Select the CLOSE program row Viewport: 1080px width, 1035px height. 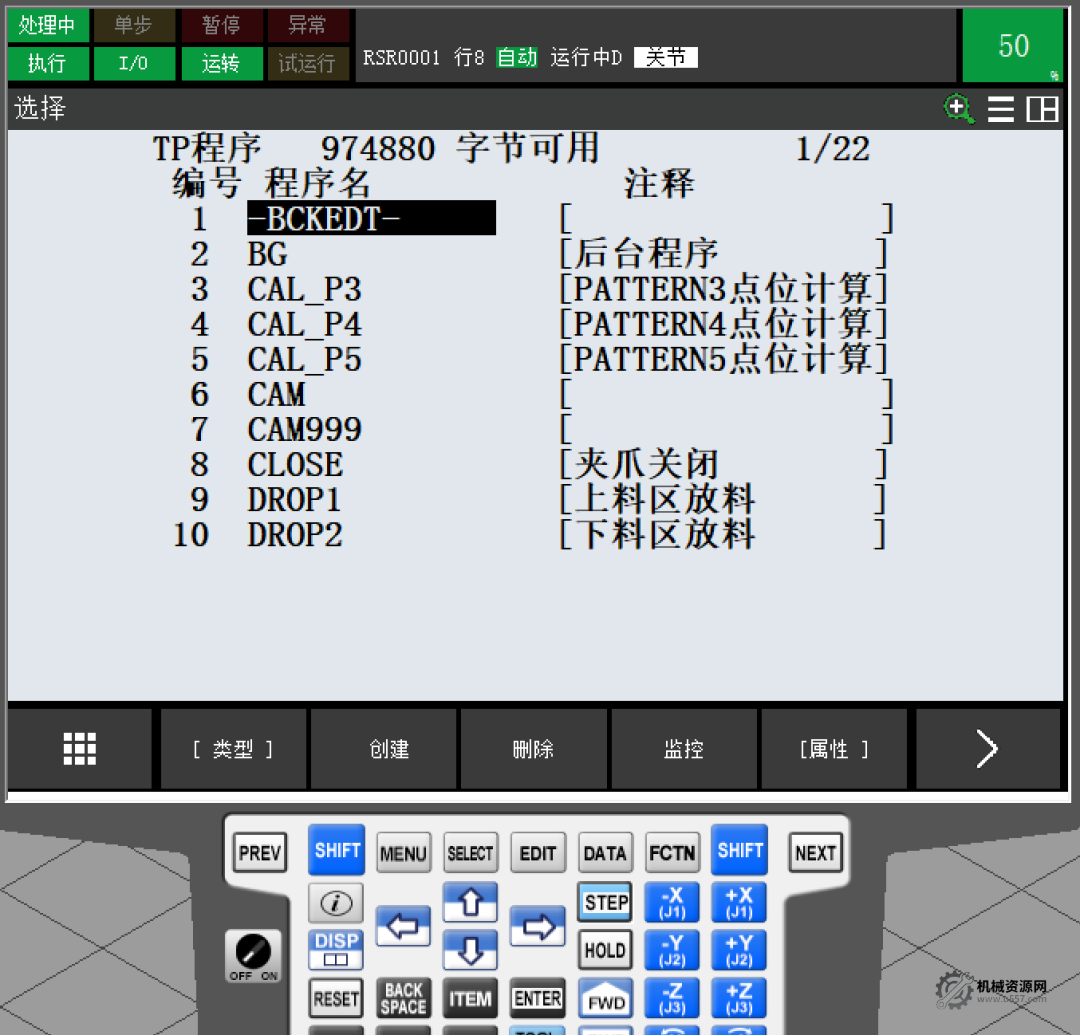tap(296, 465)
